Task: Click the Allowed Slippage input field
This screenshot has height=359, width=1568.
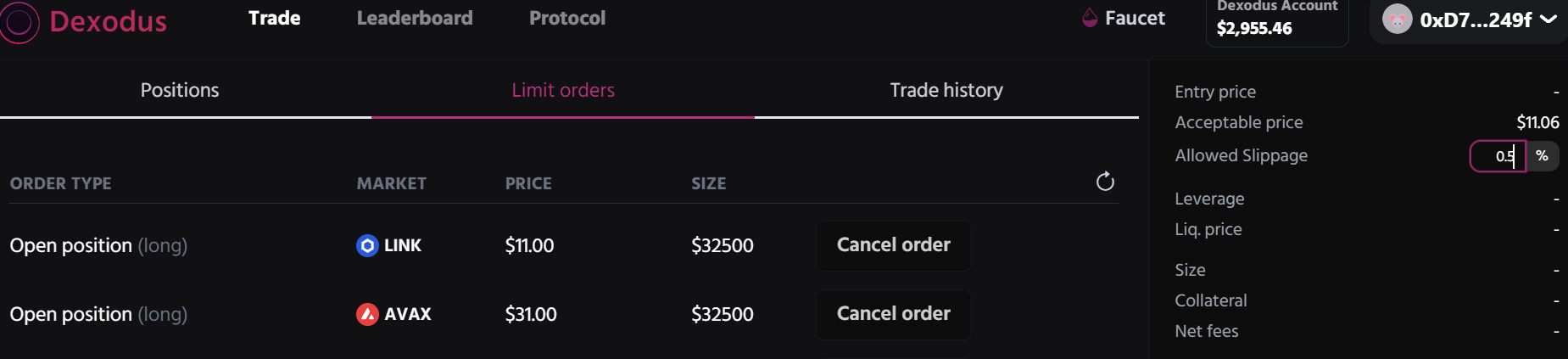Action: tap(1498, 156)
